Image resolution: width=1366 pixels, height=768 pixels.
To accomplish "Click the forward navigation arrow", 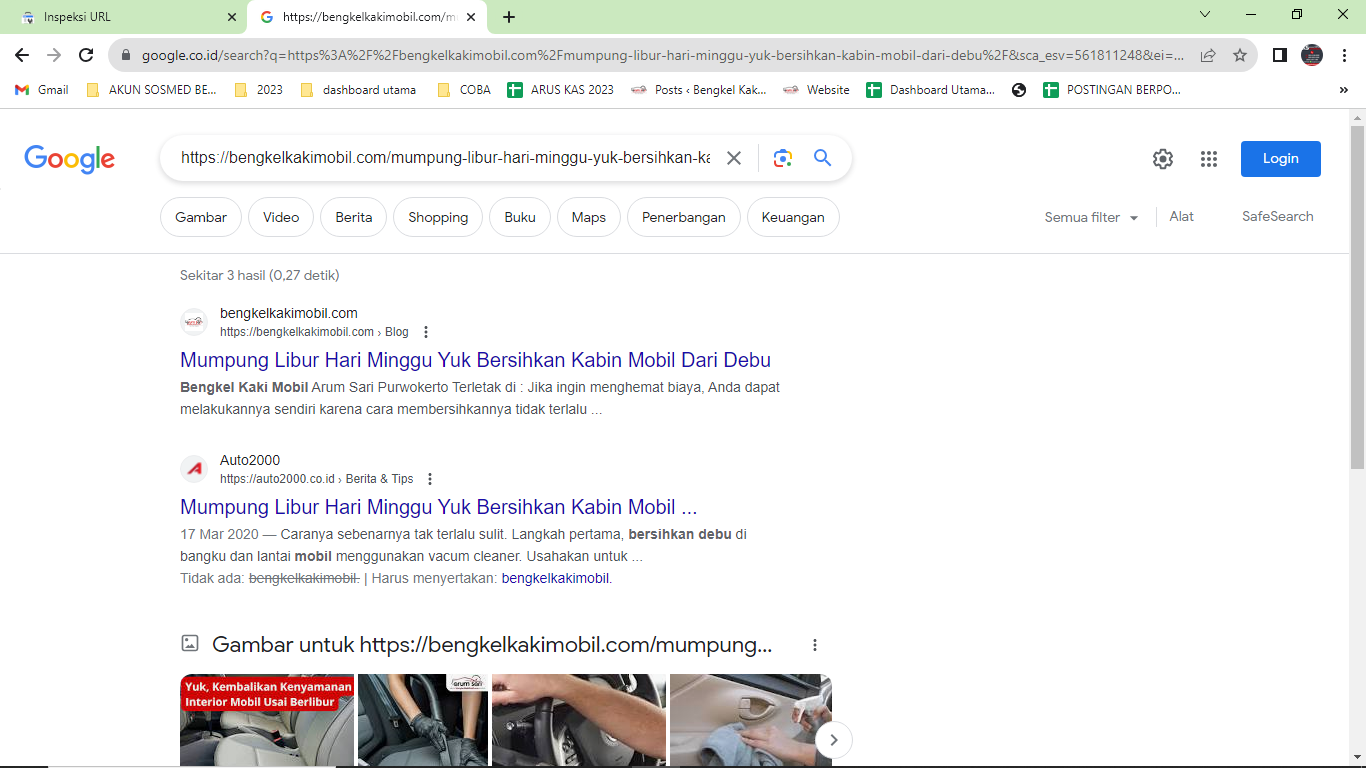I will coord(54,56).
